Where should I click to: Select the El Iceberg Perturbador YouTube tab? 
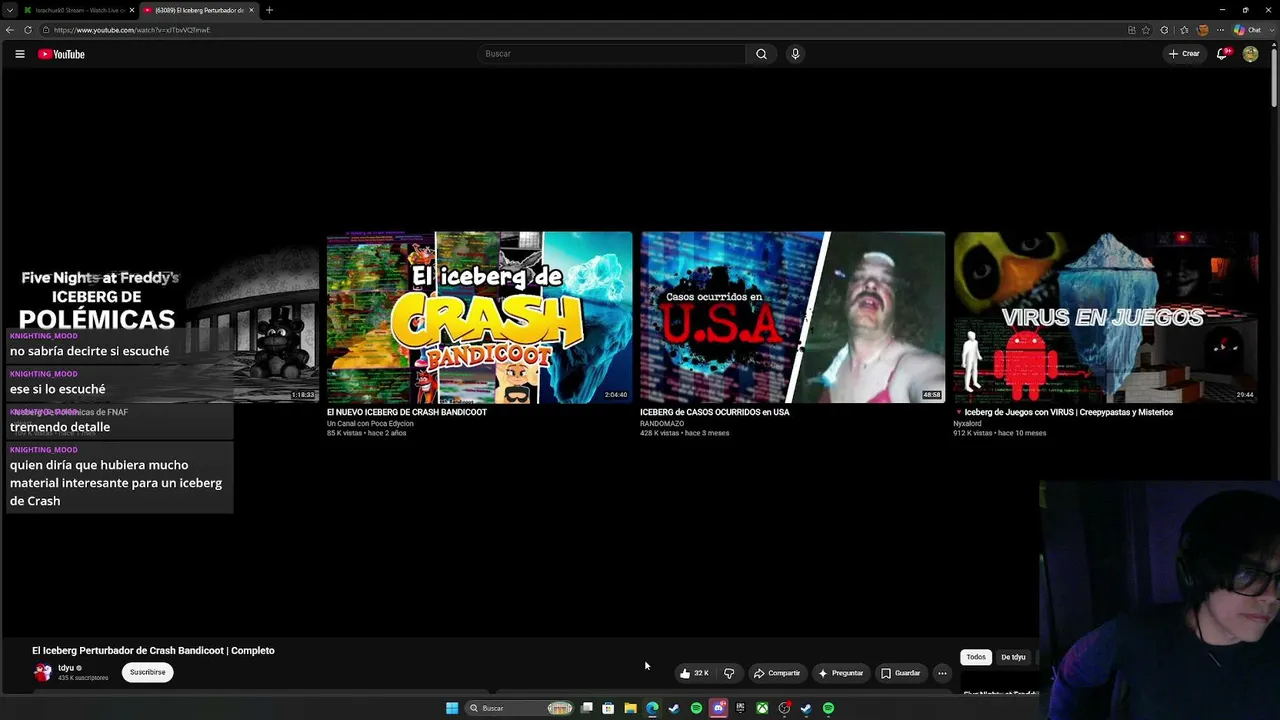pos(198,10)
